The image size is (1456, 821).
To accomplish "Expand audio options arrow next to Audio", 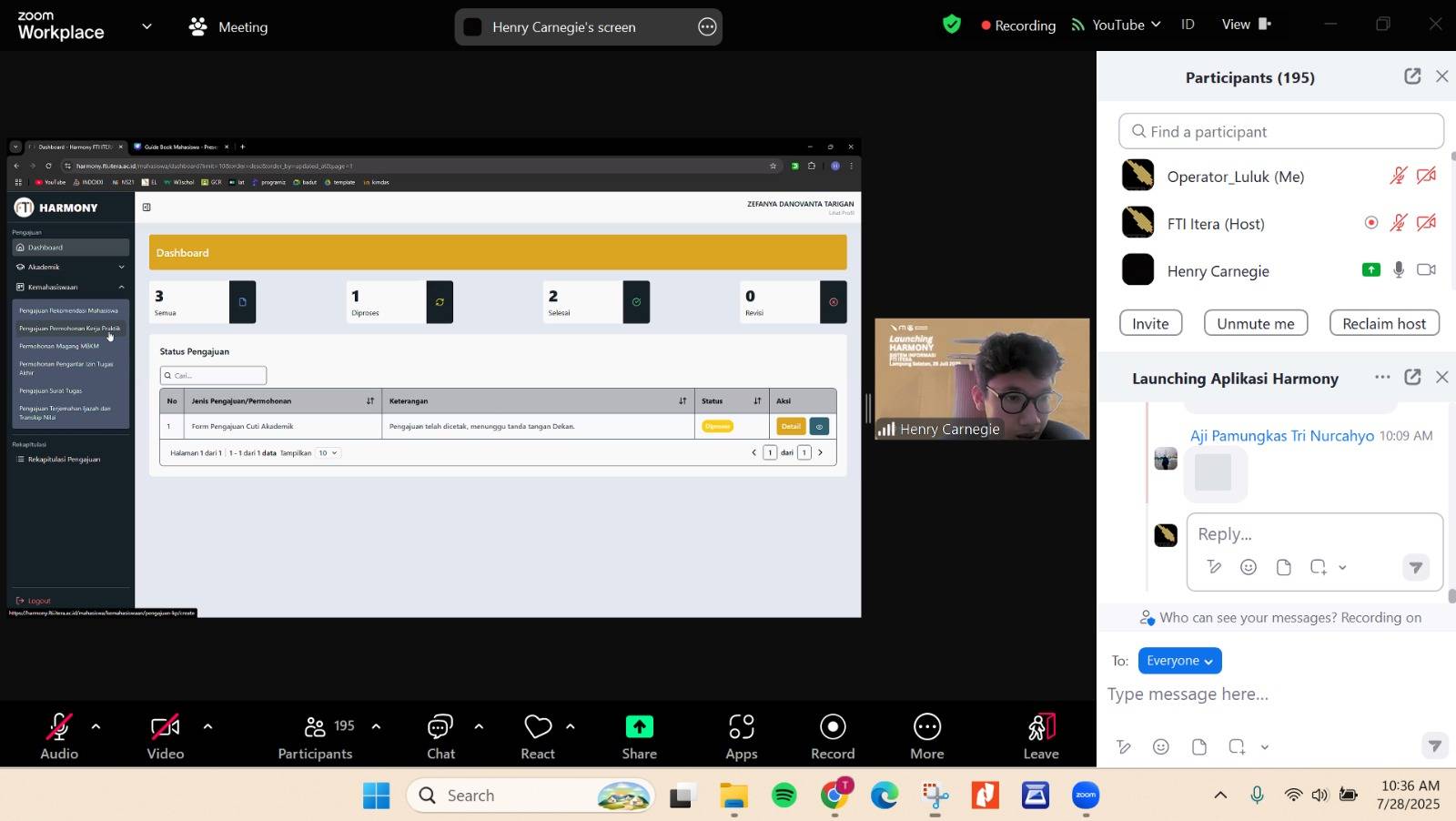I will coord(96,726).
